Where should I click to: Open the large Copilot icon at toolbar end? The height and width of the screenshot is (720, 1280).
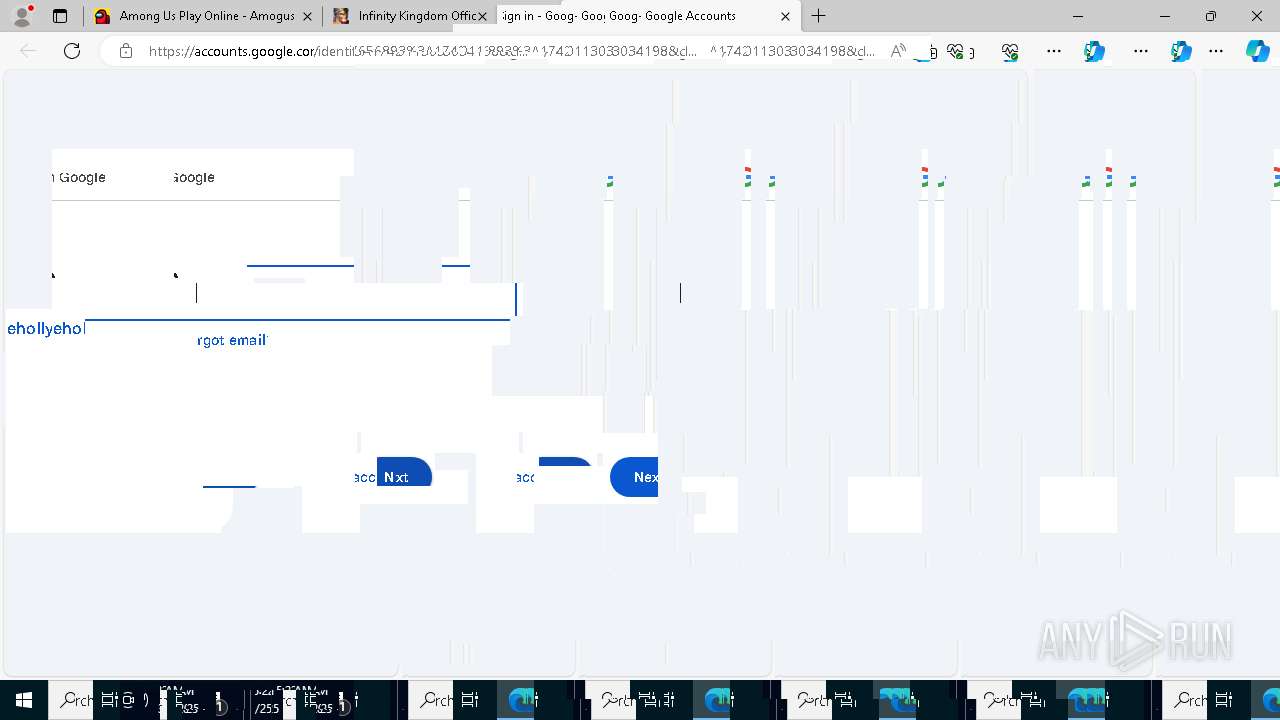[1257, 51]
